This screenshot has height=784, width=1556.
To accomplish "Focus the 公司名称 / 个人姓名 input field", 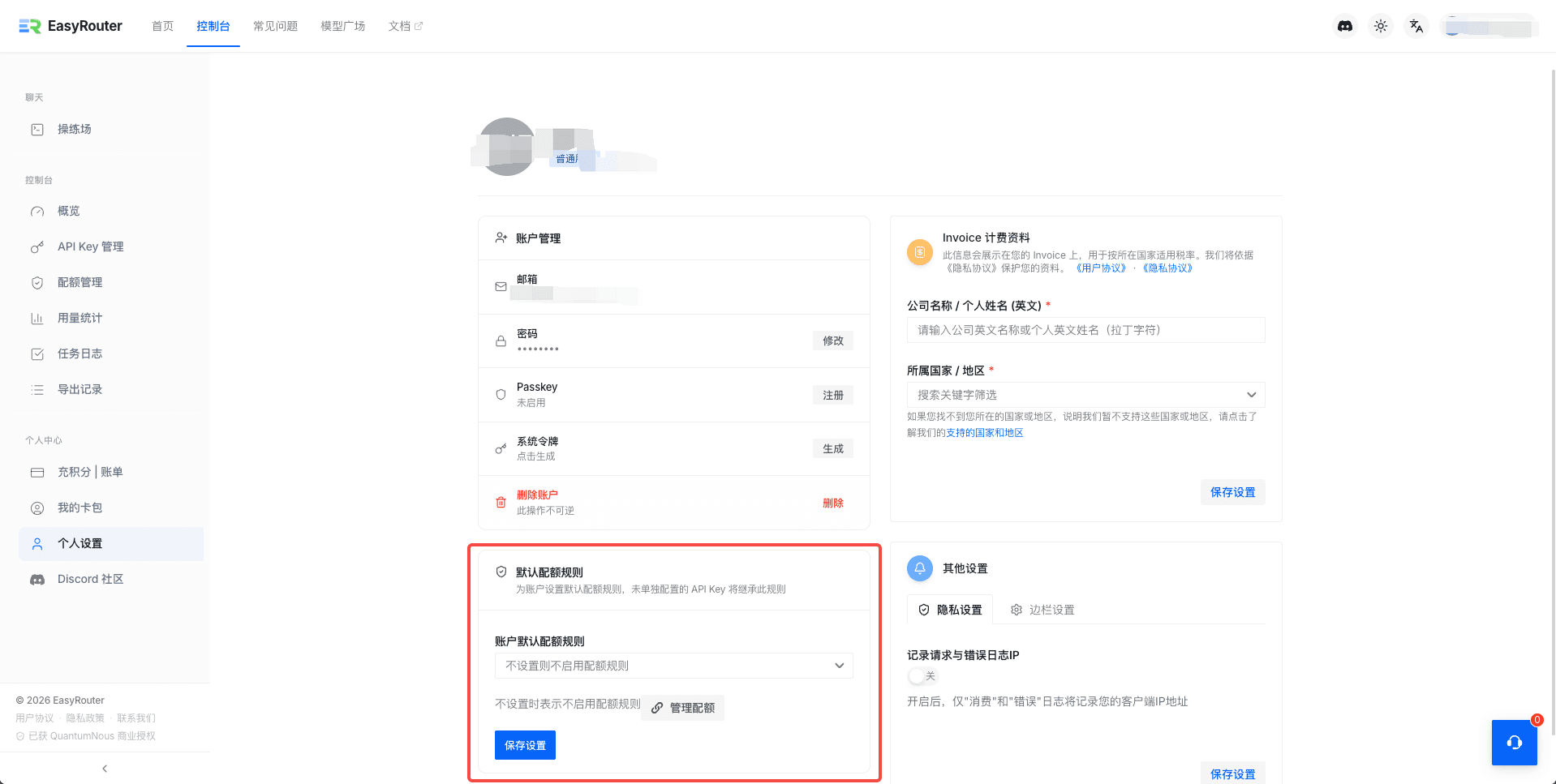I will pos(1085,330).
